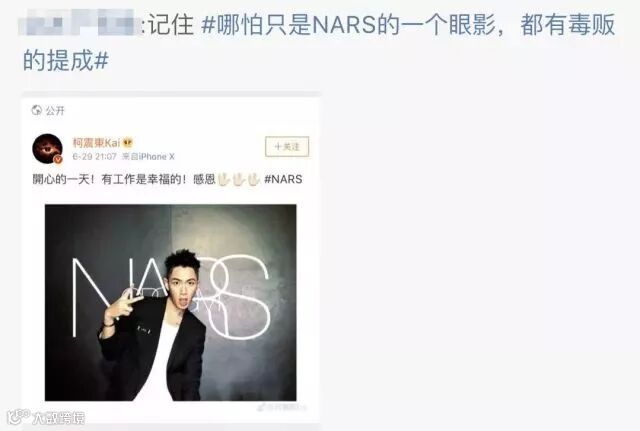Click the hashtag continuation 的提成#
The height and width of the screenshot is (431, 640).
pyautogui.click(x=66, y=60)
